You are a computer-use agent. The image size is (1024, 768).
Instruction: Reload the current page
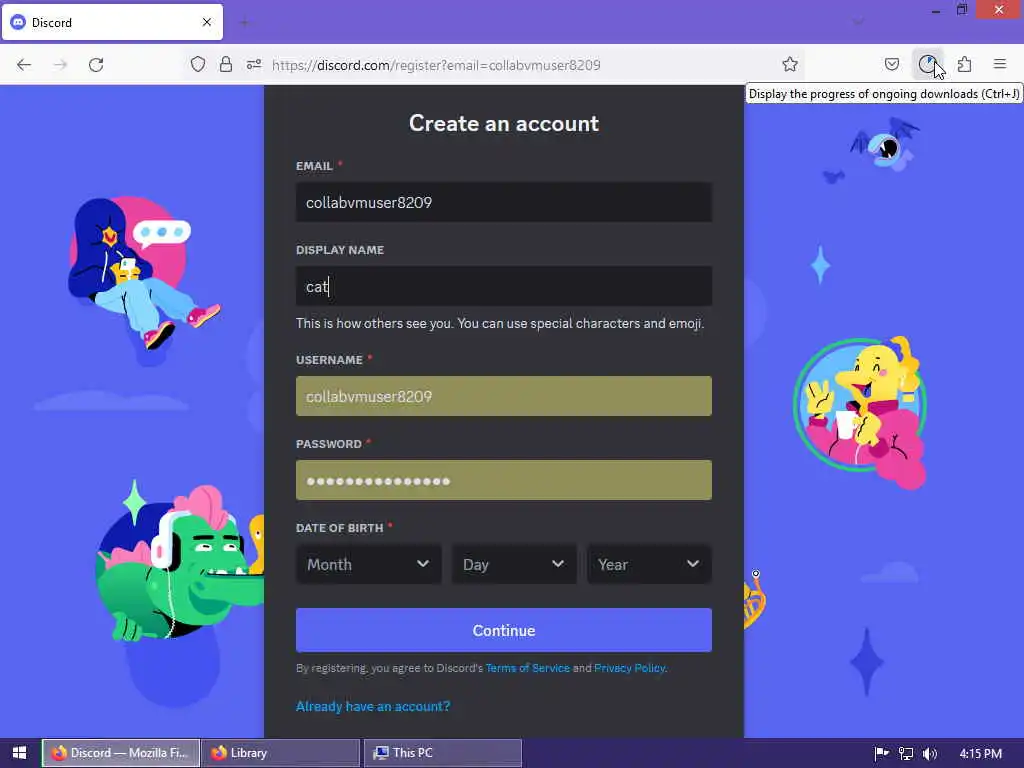[96, 65]
